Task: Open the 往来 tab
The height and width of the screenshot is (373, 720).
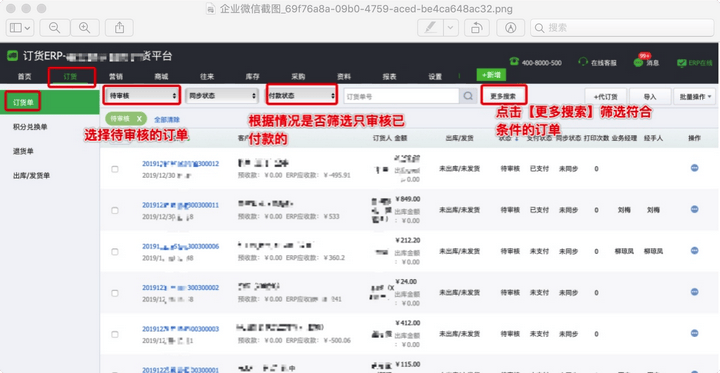Action: click(207, 77)
